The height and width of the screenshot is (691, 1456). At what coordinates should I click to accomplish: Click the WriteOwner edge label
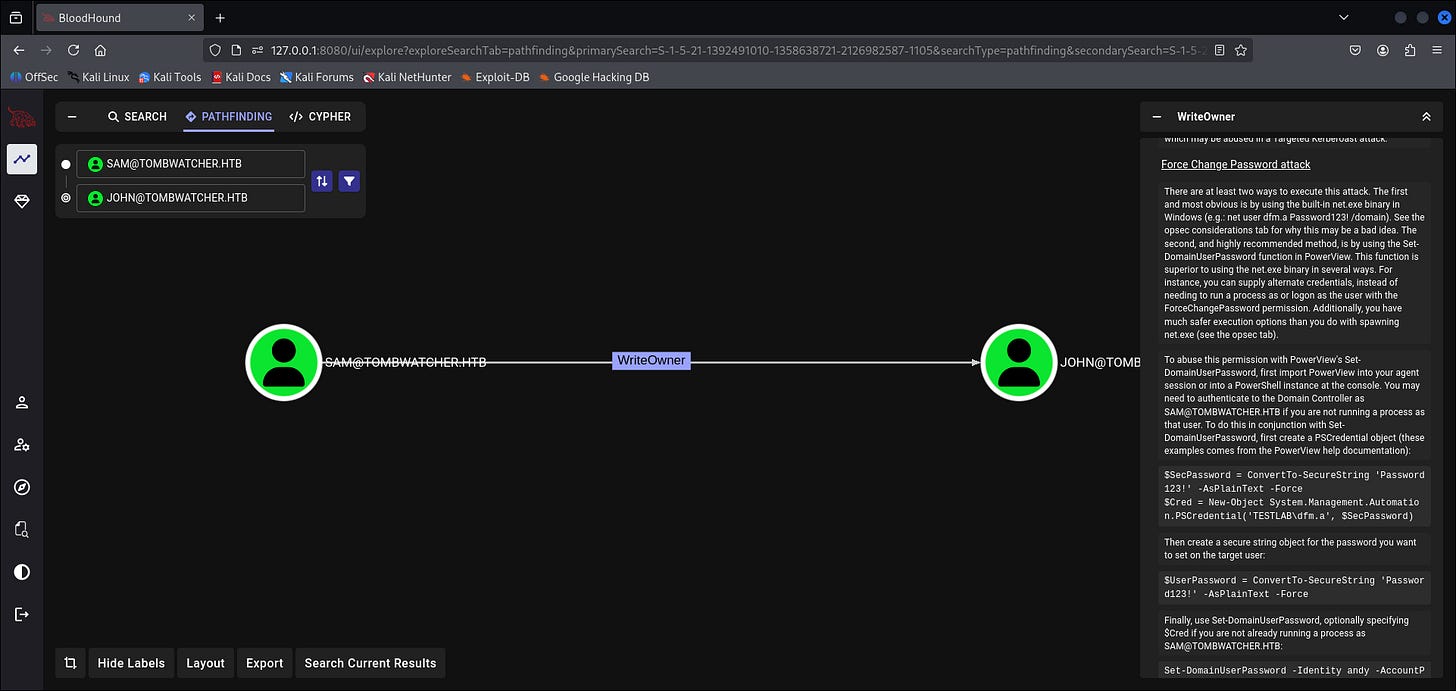point(651,360)
